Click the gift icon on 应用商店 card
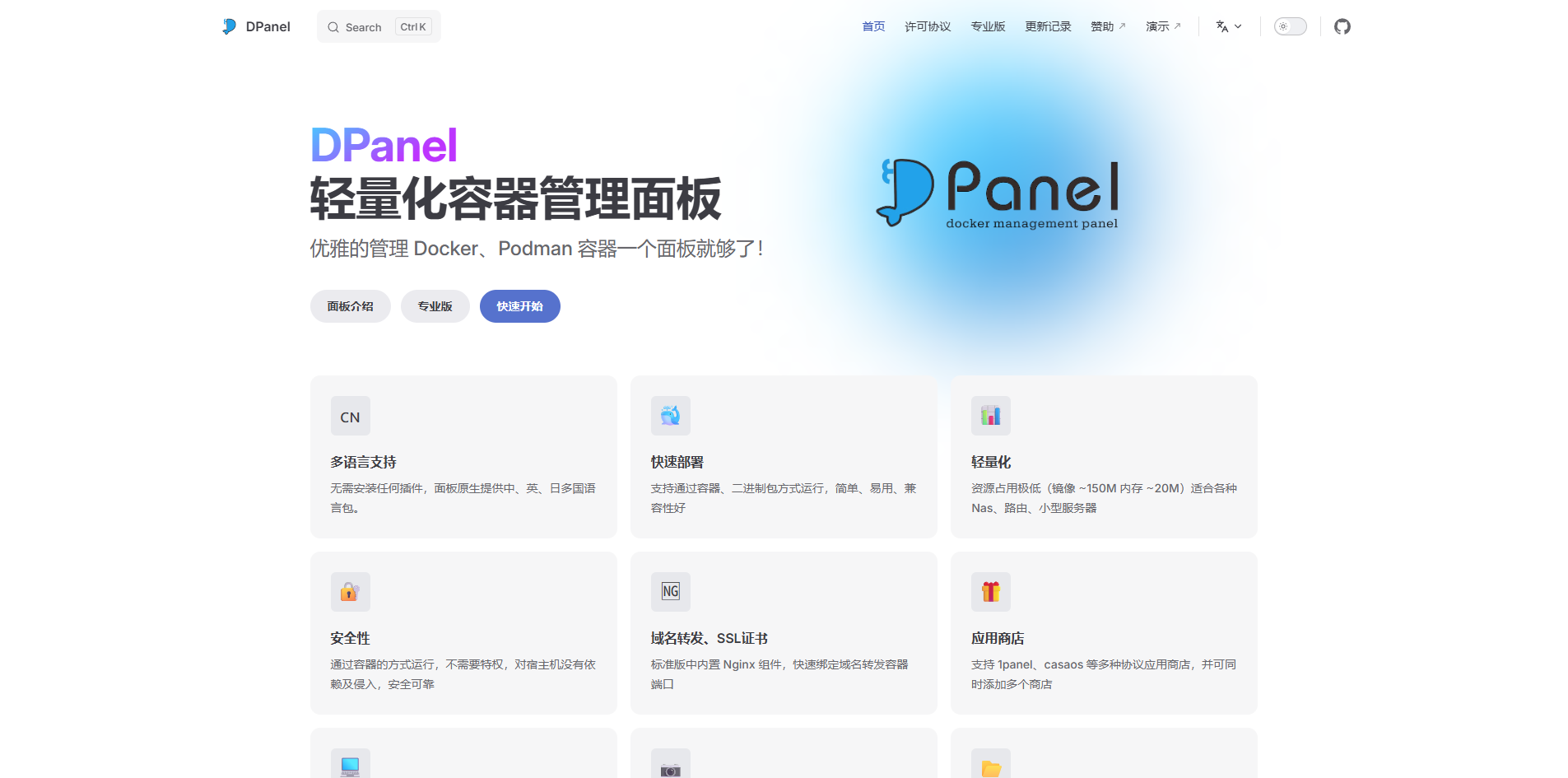 coord(991,592)
